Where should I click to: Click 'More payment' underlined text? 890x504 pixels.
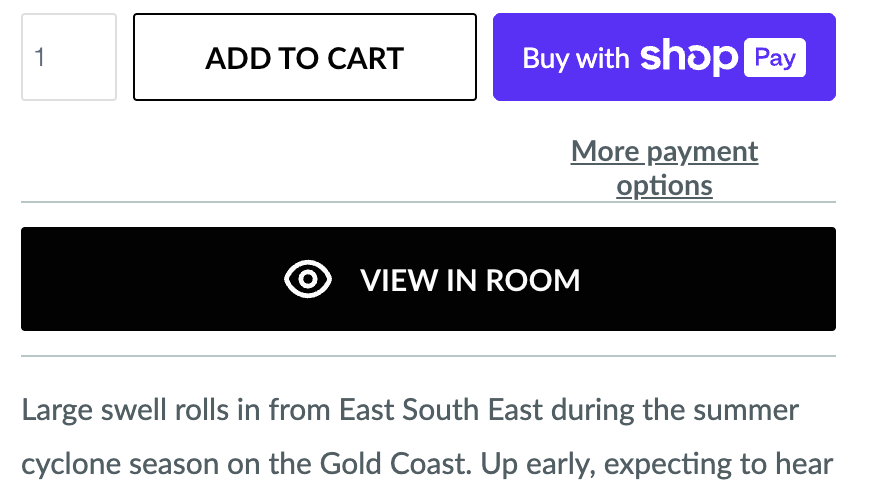pos(664,152)
